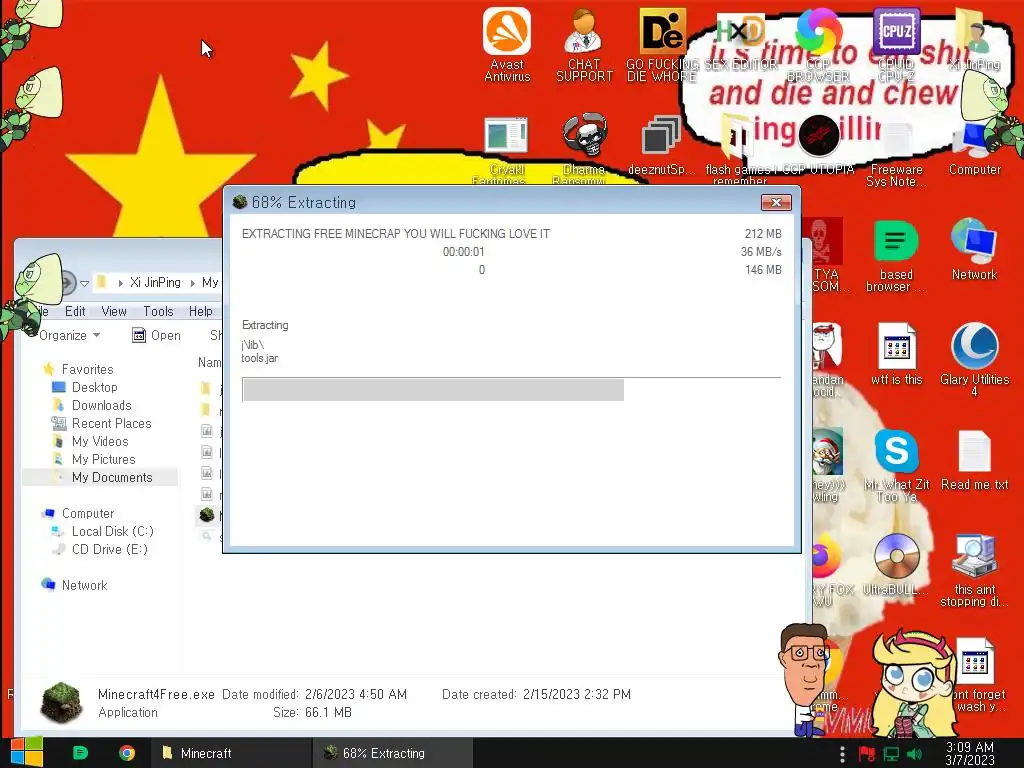
Task: Click the Xi JinPing breadcrumb segment
Action: 155,282
